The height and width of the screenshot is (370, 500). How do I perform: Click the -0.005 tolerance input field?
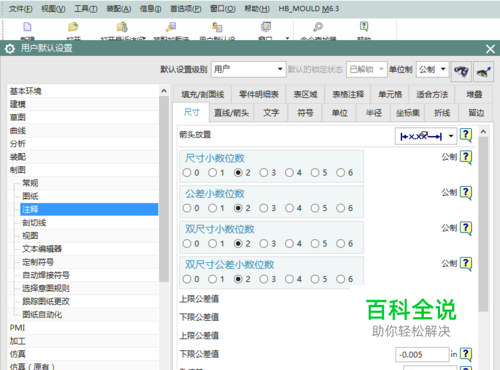pyautogui.click(x=422, y=355)
